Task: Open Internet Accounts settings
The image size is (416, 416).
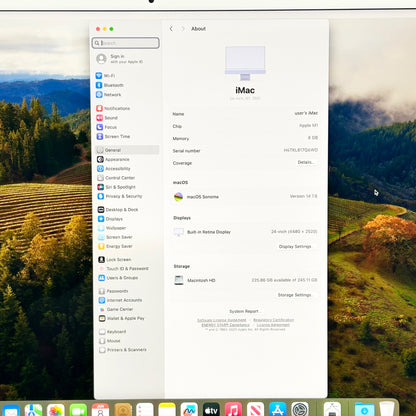Action: point(121,300)
